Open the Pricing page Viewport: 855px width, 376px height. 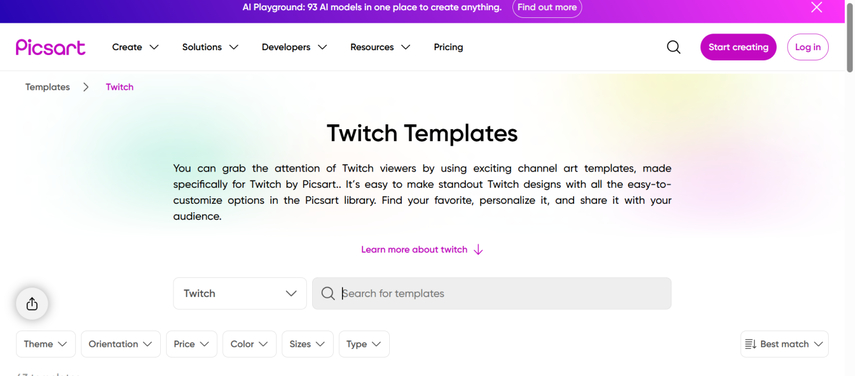click(448, 47)
